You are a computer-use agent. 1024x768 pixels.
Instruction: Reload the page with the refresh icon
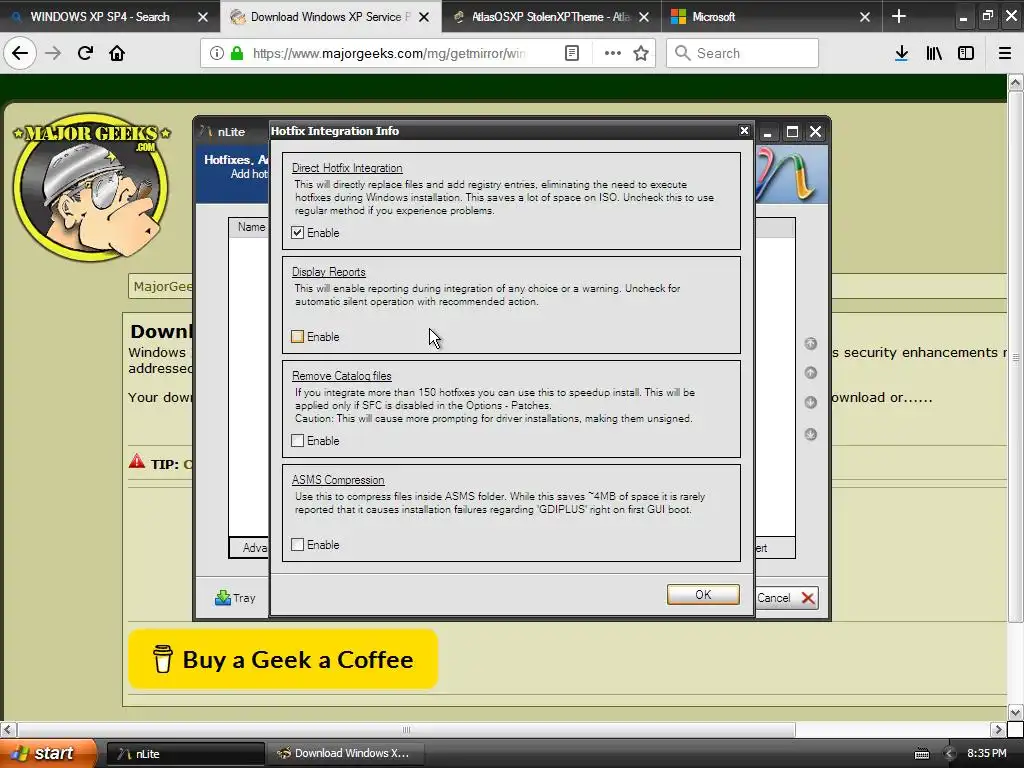85,53
